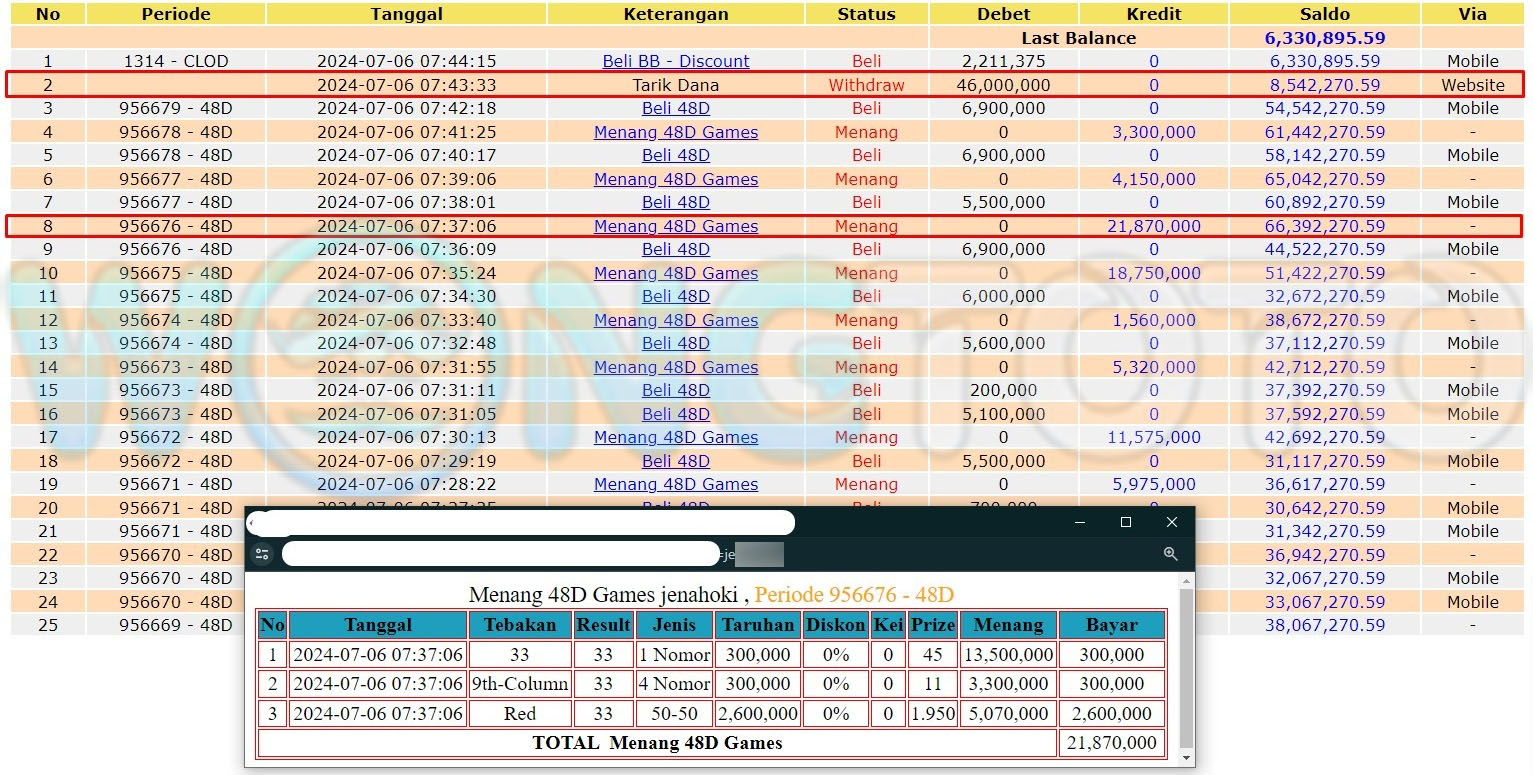Open the Beli BB - Discount link
1533x775 pixels.
coord(676,61)
